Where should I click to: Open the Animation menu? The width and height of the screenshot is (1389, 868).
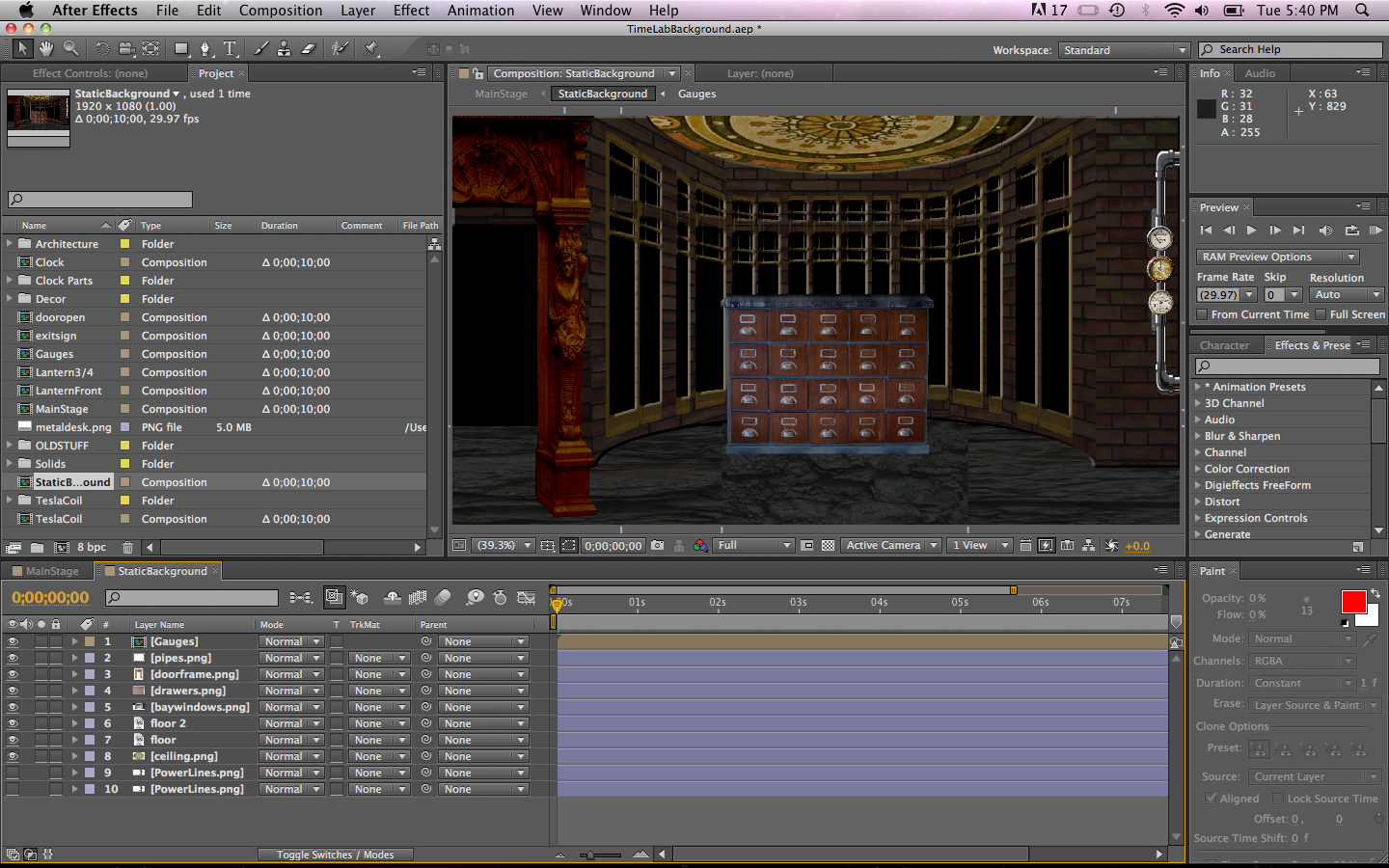click(480, 11)
